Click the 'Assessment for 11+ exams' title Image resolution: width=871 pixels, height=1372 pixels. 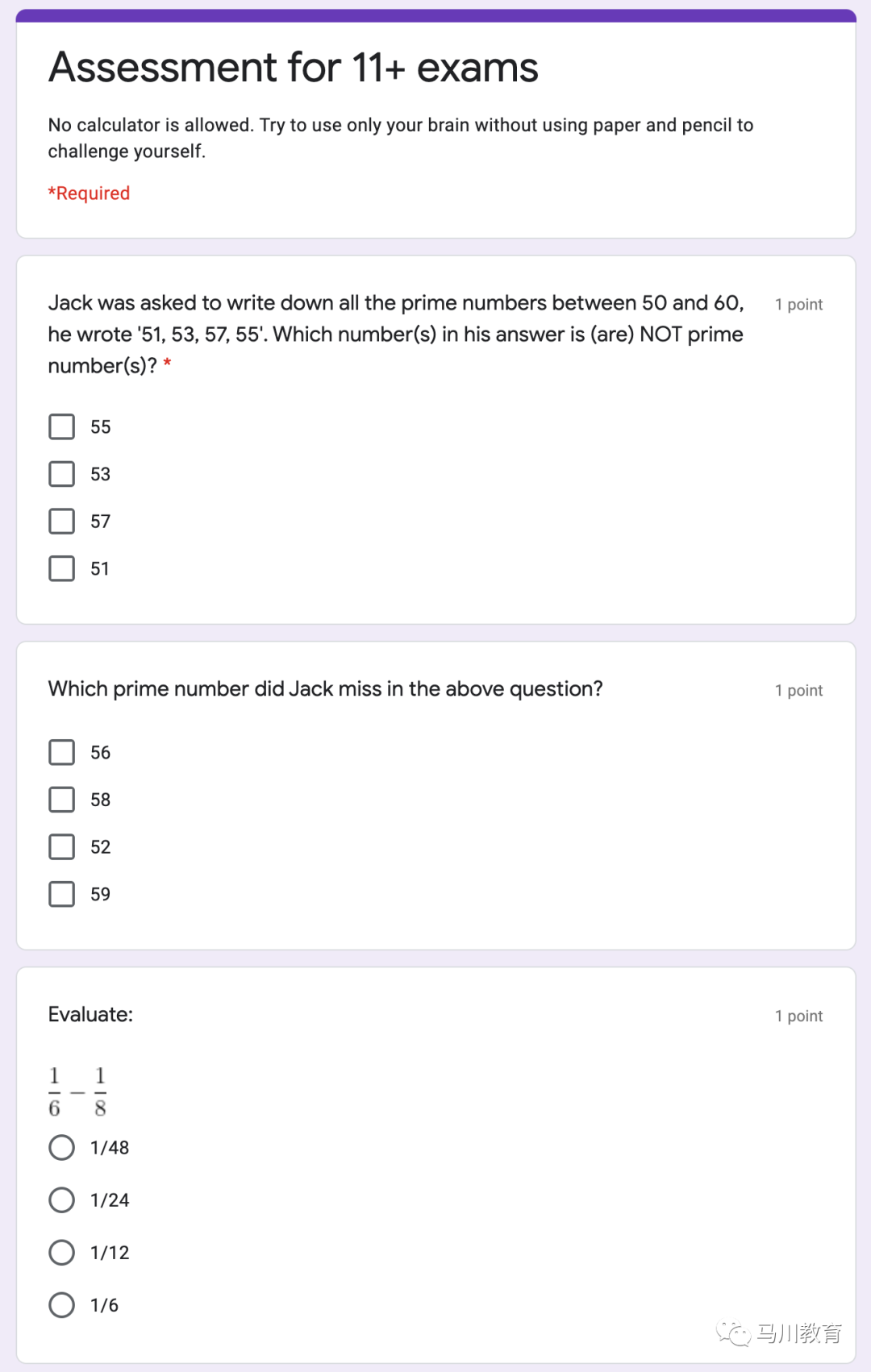coord(294,67)
